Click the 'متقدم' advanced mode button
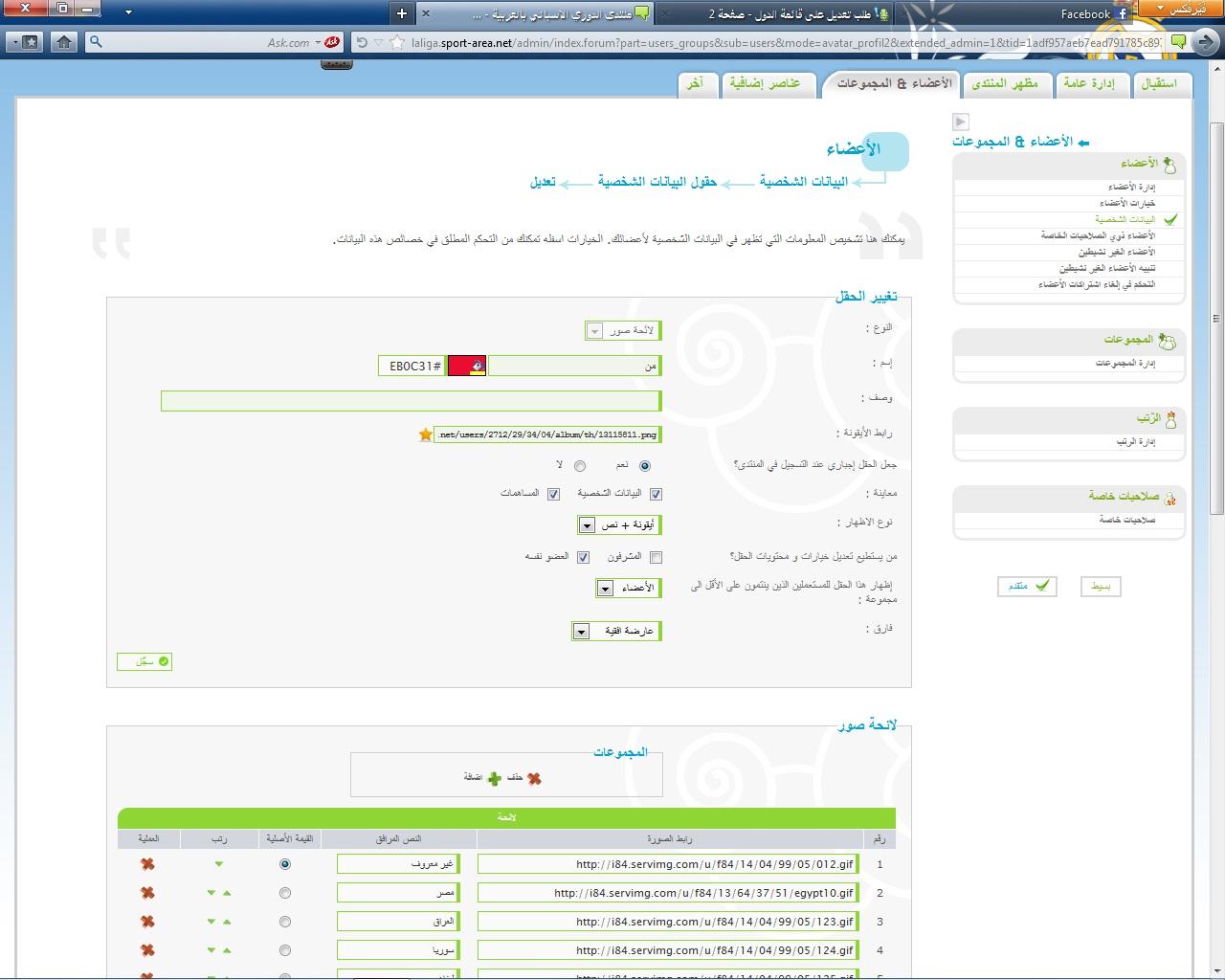The image size is (1225, 980). point(1026,587)
